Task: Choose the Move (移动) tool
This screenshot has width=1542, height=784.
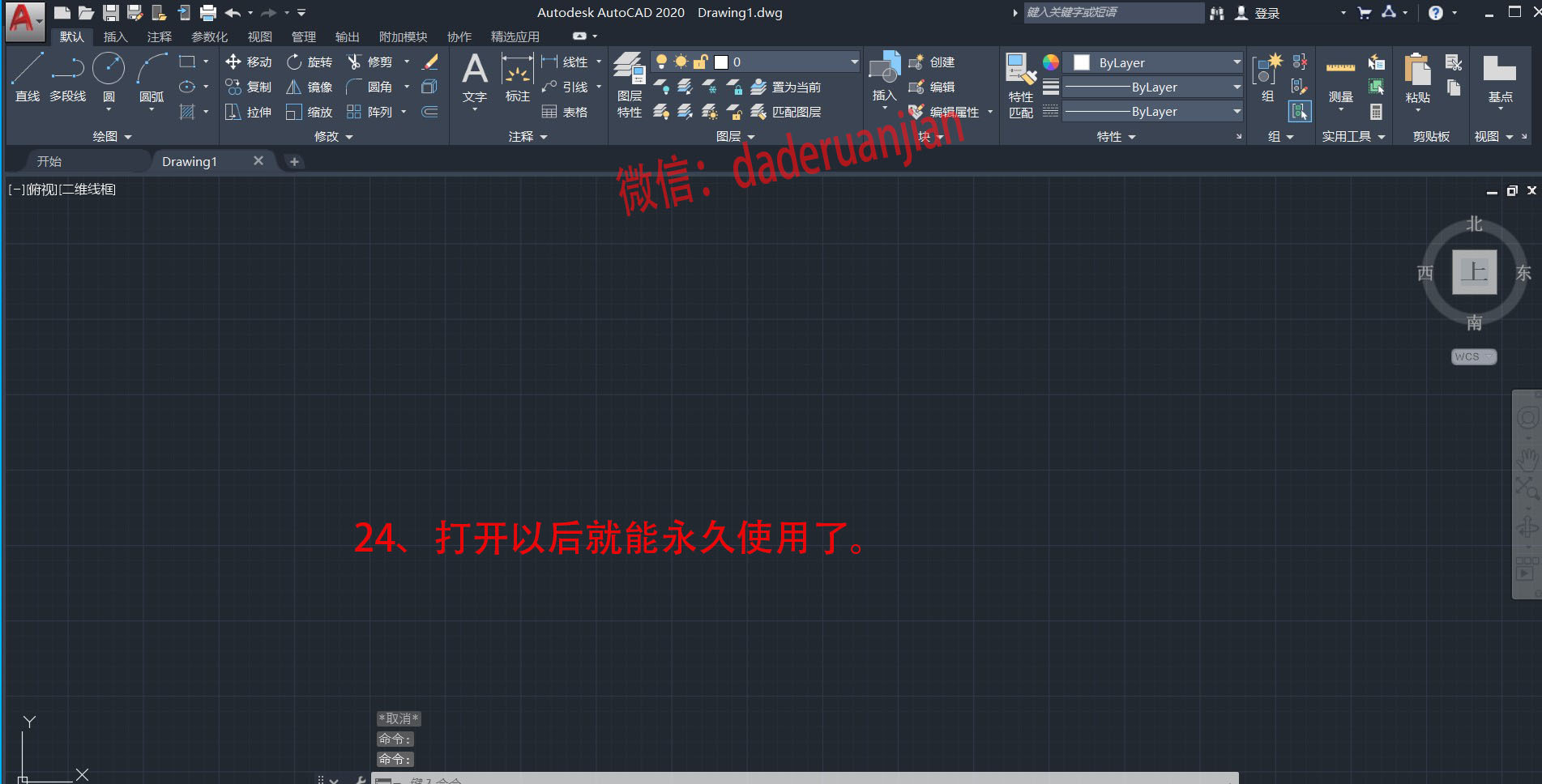Action: [249, 62]
